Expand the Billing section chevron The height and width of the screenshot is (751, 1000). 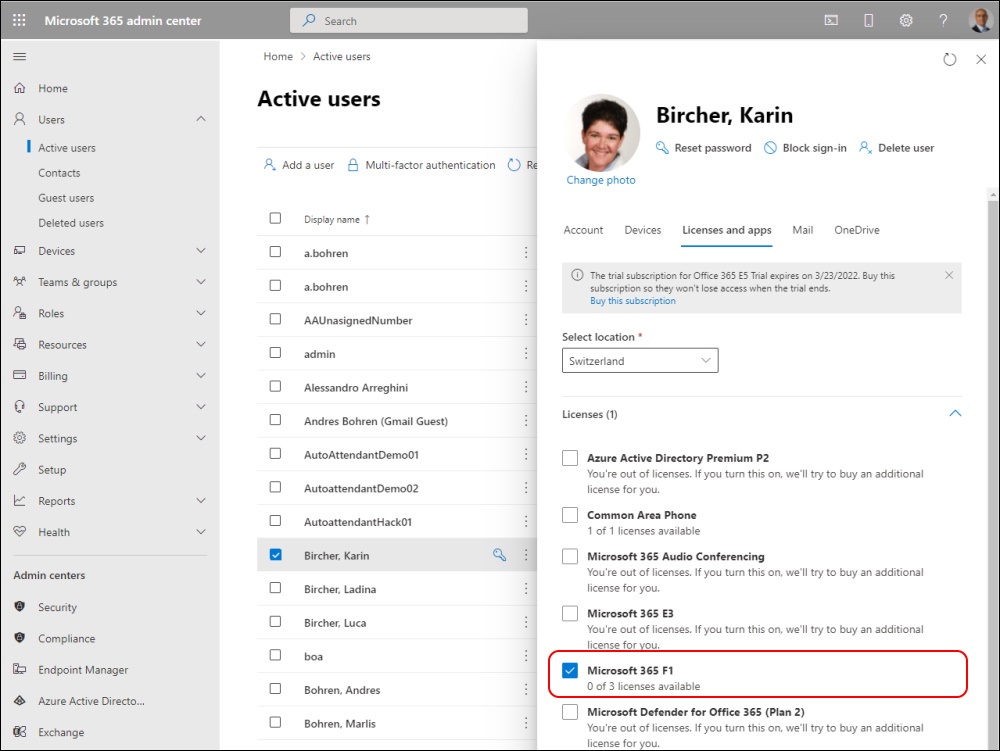pyautogui.click(x=201, y=376)
